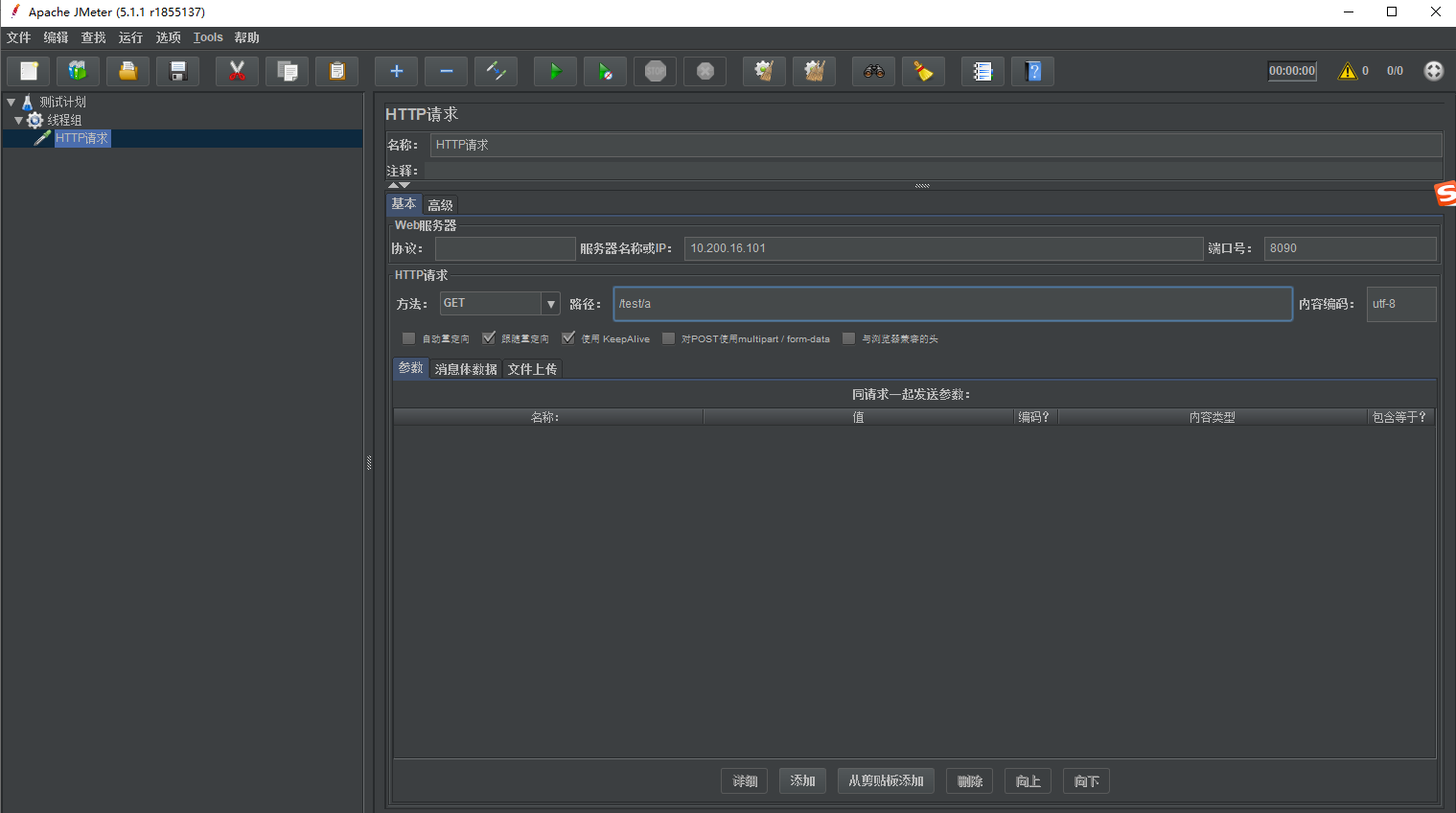Select the 参数 tab
Screen dimensions: 1456x813
[410, 368]
